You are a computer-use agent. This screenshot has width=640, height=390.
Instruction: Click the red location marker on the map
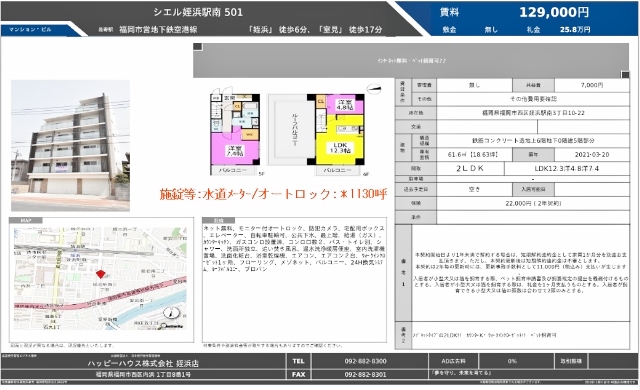(x=100, y=274)
